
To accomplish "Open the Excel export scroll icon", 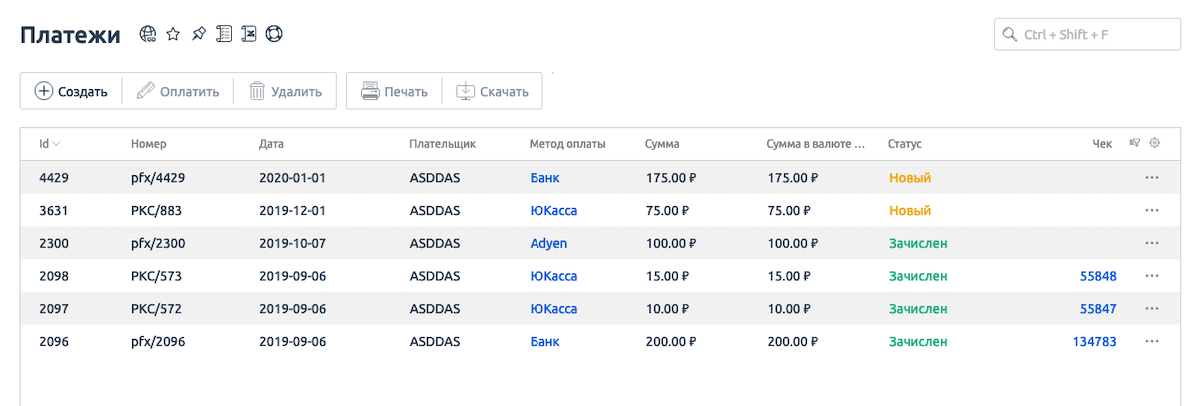I will click(x=249, y=35).
